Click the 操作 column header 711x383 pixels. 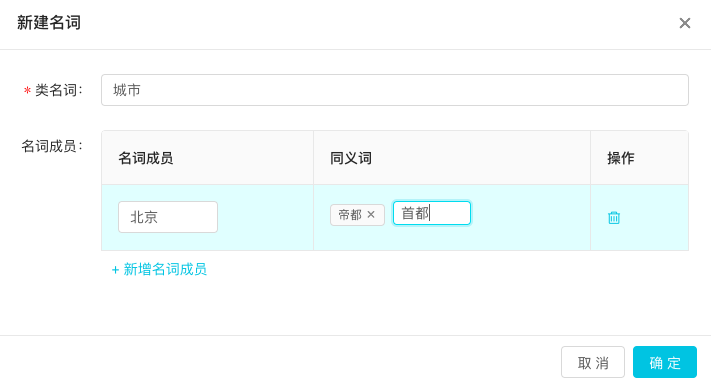point(621,158)
